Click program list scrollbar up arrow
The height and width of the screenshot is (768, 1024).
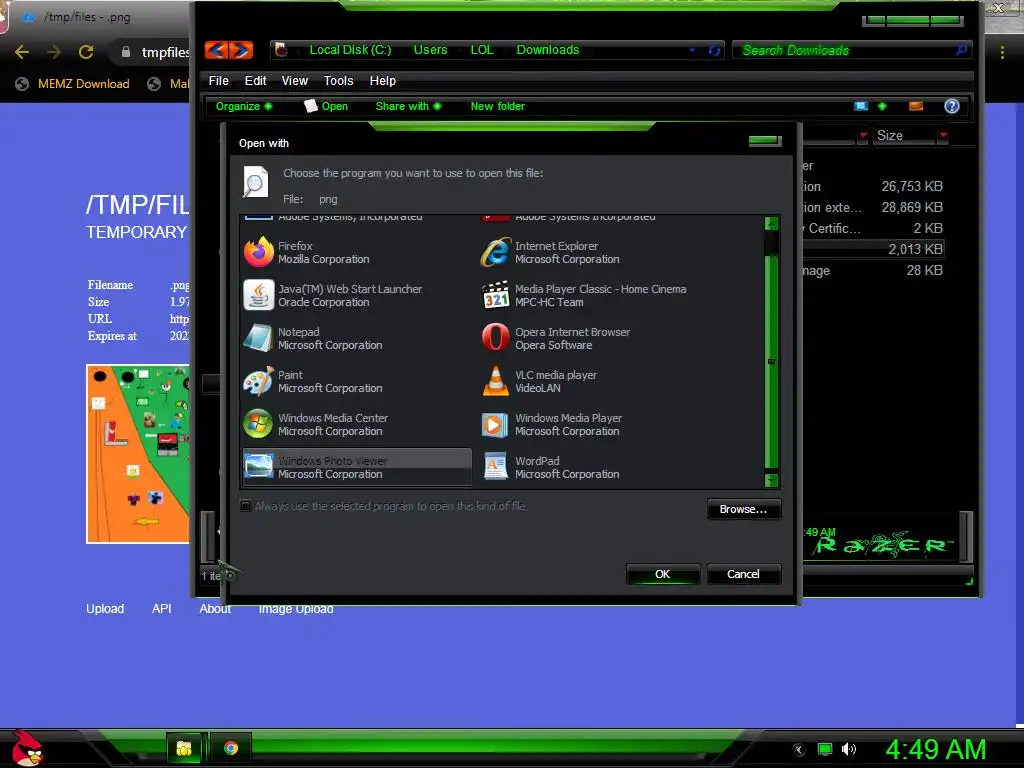point(771,223)
